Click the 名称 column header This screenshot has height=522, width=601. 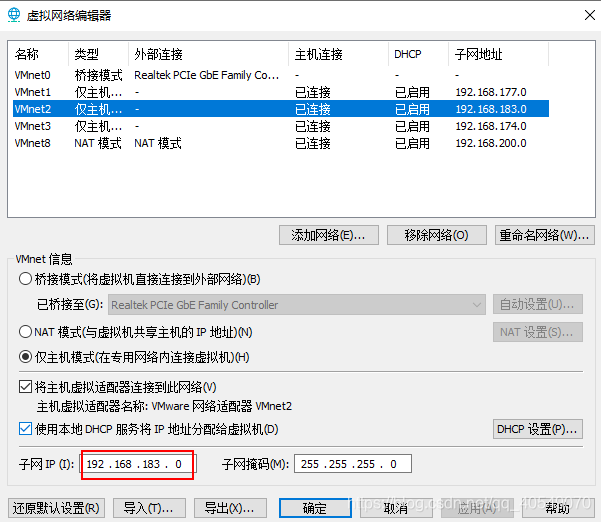[x=38, y=54]
